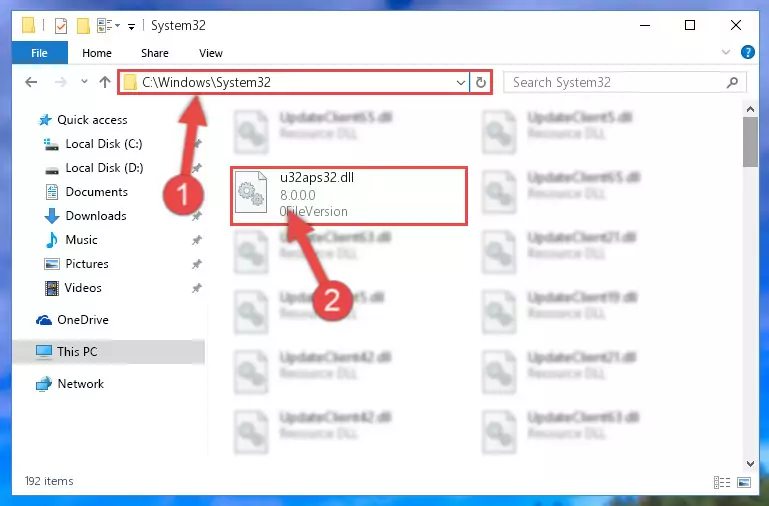The image size is (769, 506).
Task: Open Customize Quick Access Toolbar dropdown
Action: click(x=131, y=26)
